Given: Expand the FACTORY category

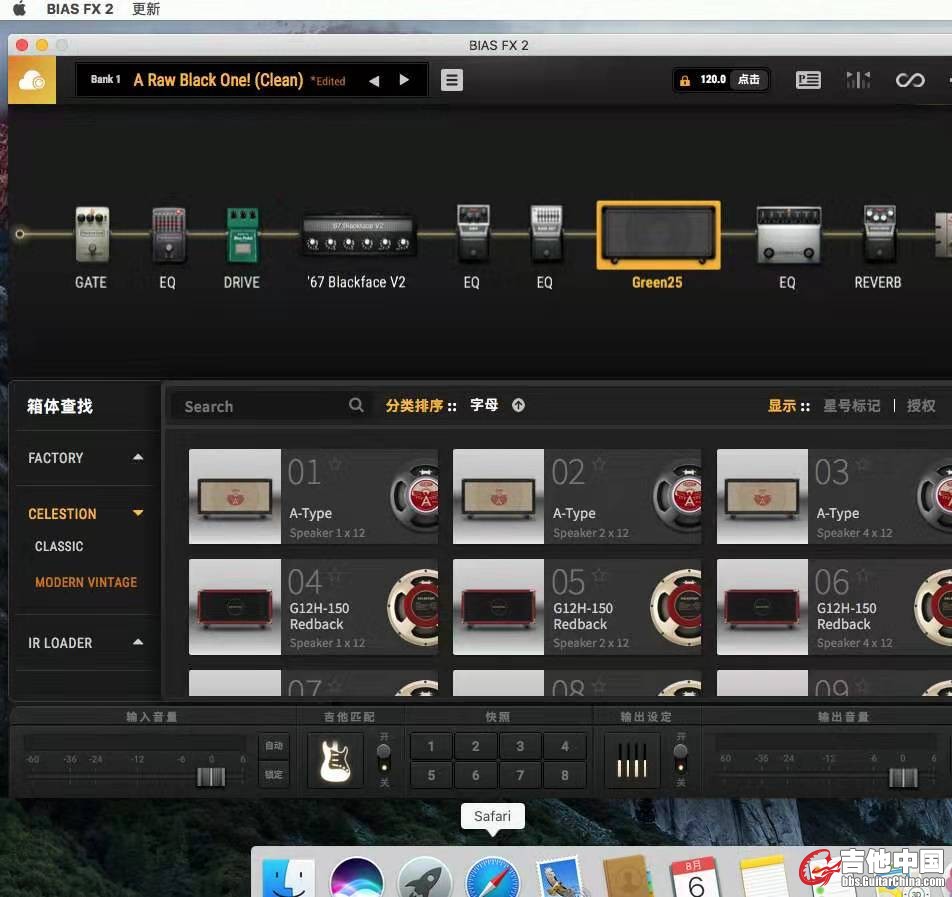Looking at the screenshot, I should click(x=138, y=458).
